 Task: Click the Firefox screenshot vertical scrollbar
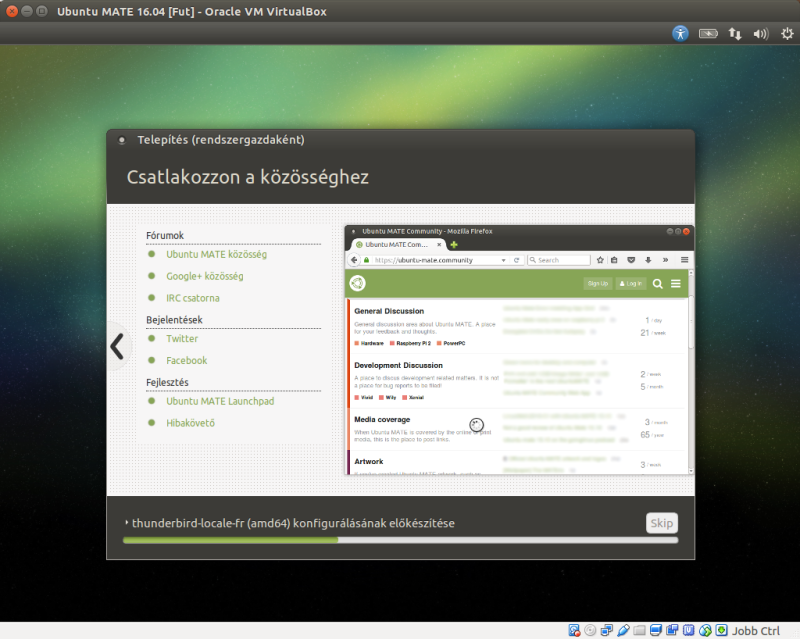[691, 372]
